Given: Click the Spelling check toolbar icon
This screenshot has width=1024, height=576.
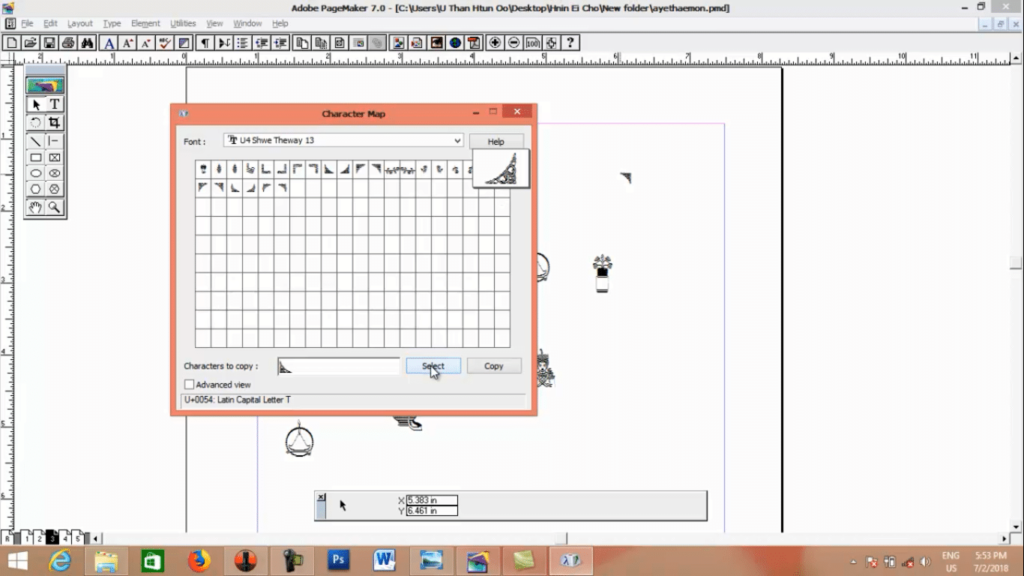Looking at the screenshot, I should (x=165, y=43).
